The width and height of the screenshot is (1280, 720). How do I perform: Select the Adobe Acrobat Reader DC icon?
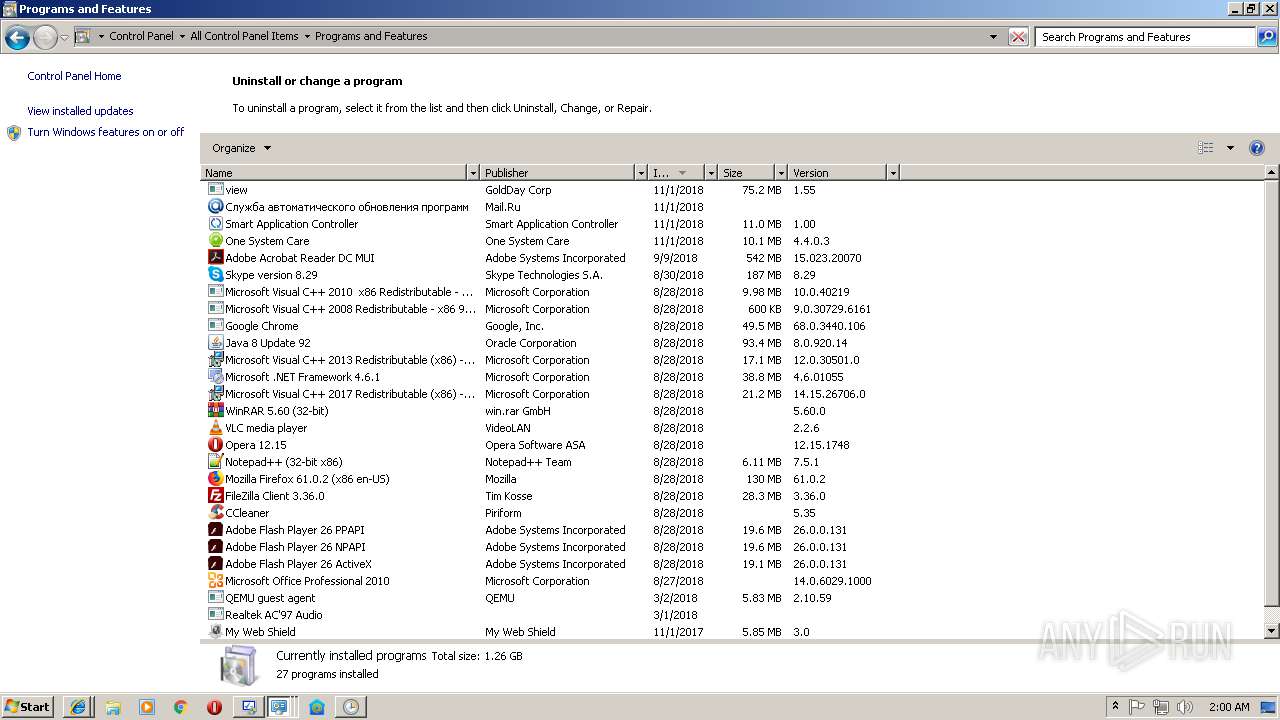pyautogui.click(x=215, y=258)
